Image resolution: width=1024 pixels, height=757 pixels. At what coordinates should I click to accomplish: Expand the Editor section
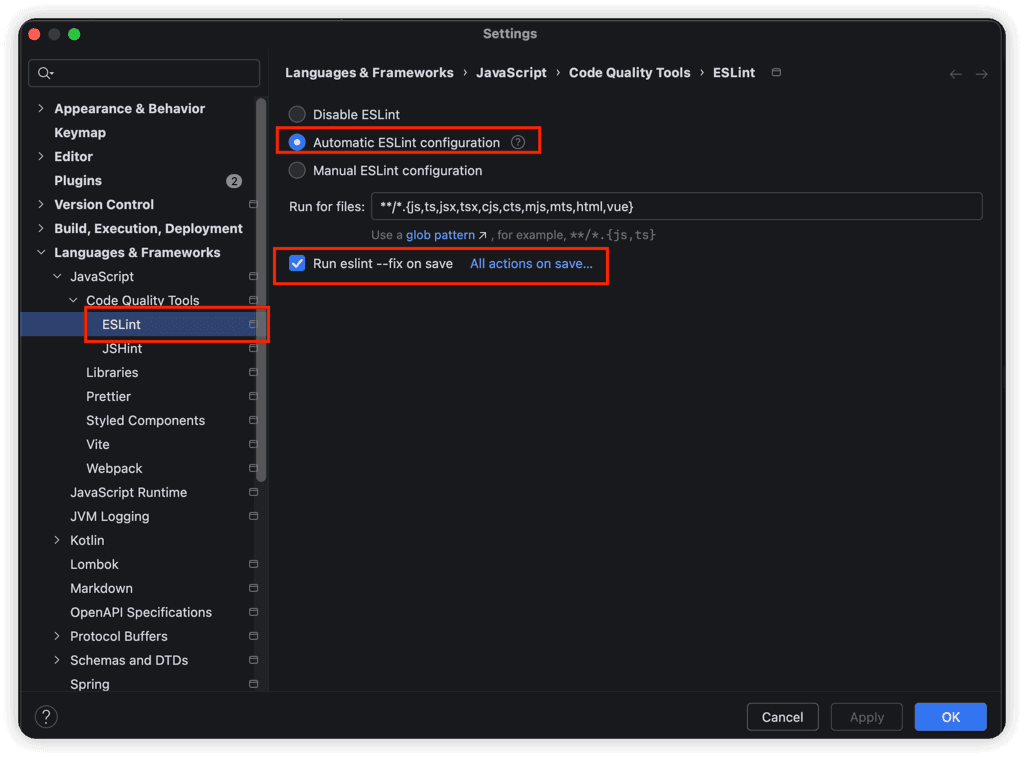click(41, 157)
